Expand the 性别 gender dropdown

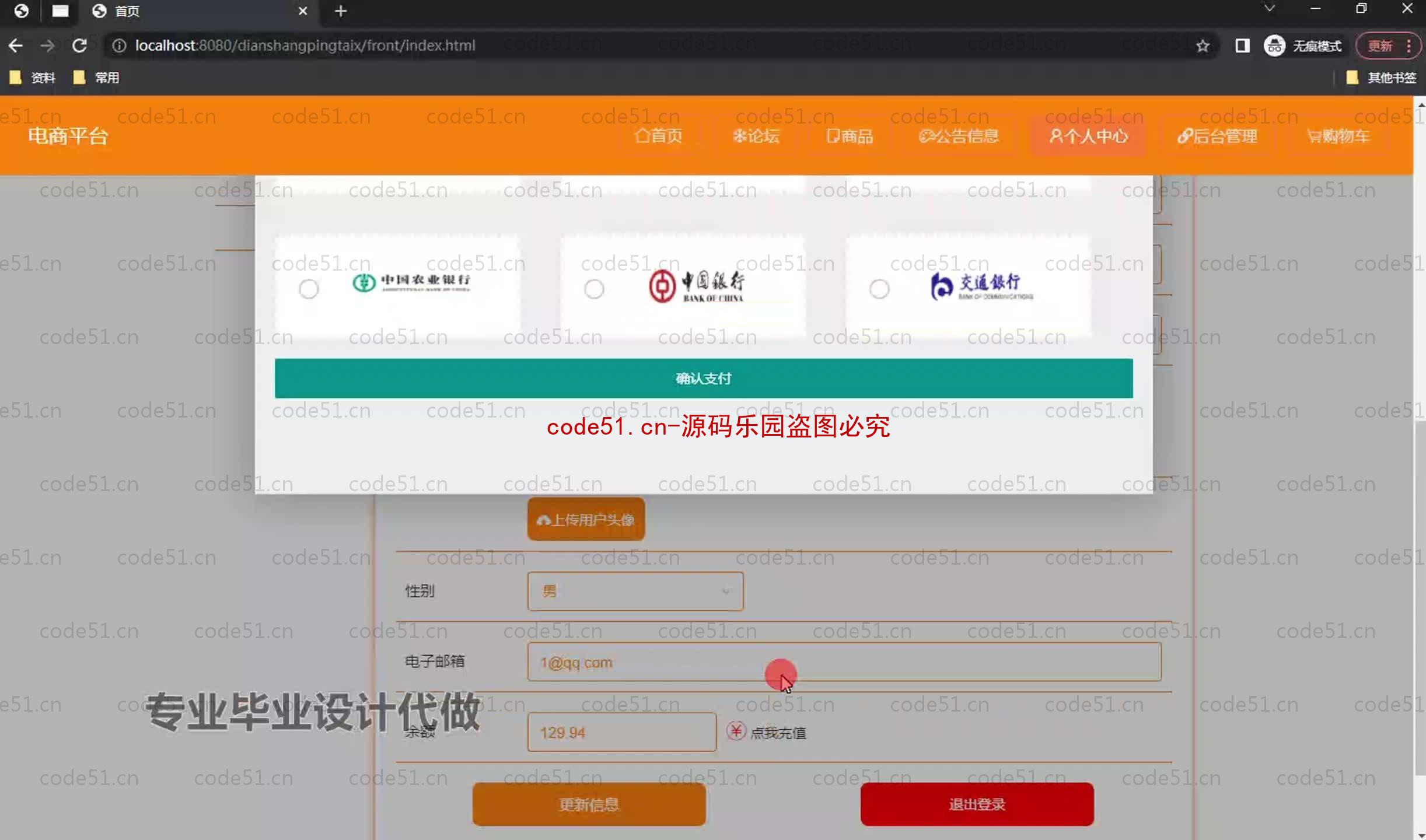[x=635, y=591]
